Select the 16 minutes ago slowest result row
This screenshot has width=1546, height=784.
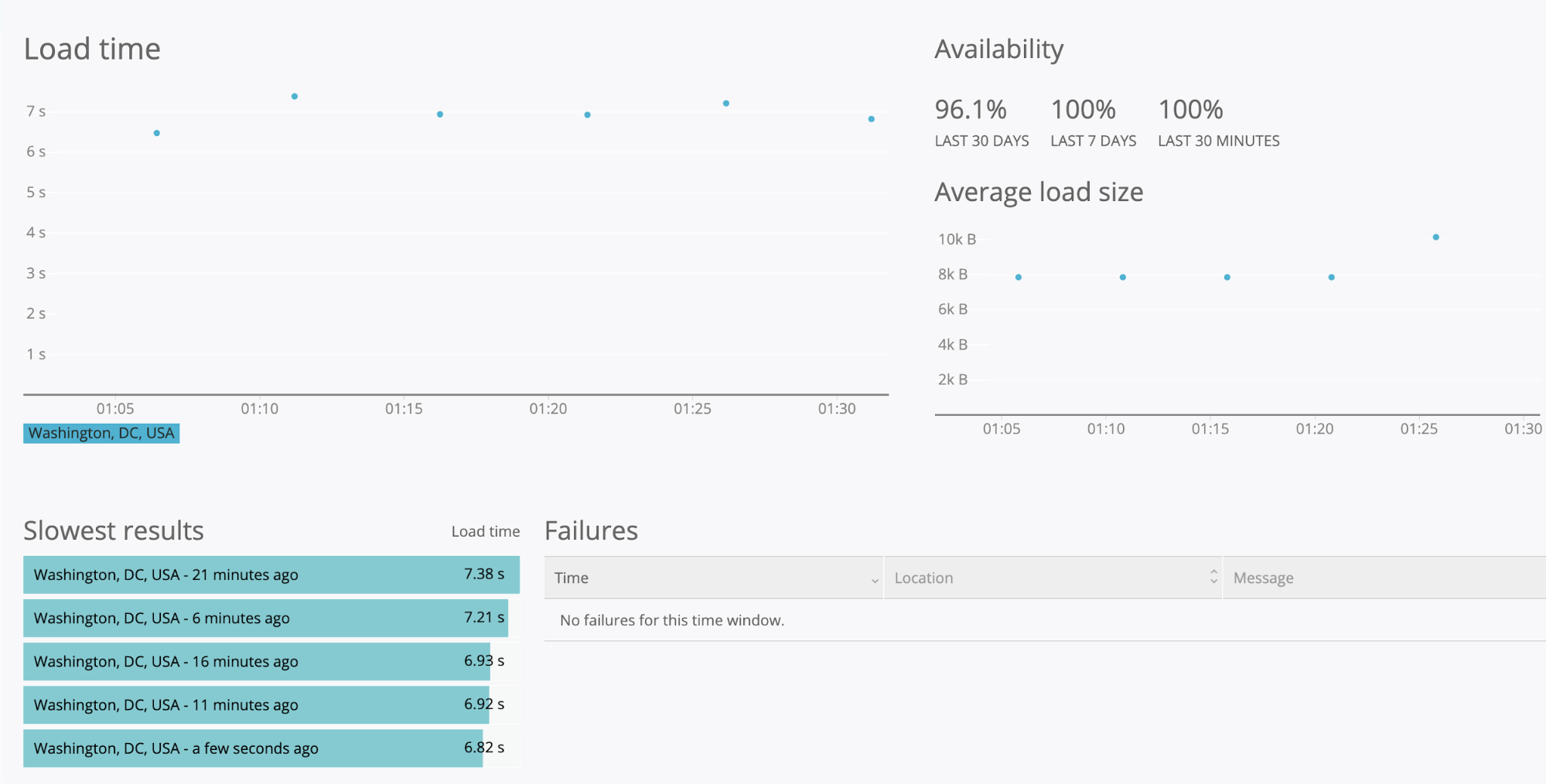click(256, 661)
